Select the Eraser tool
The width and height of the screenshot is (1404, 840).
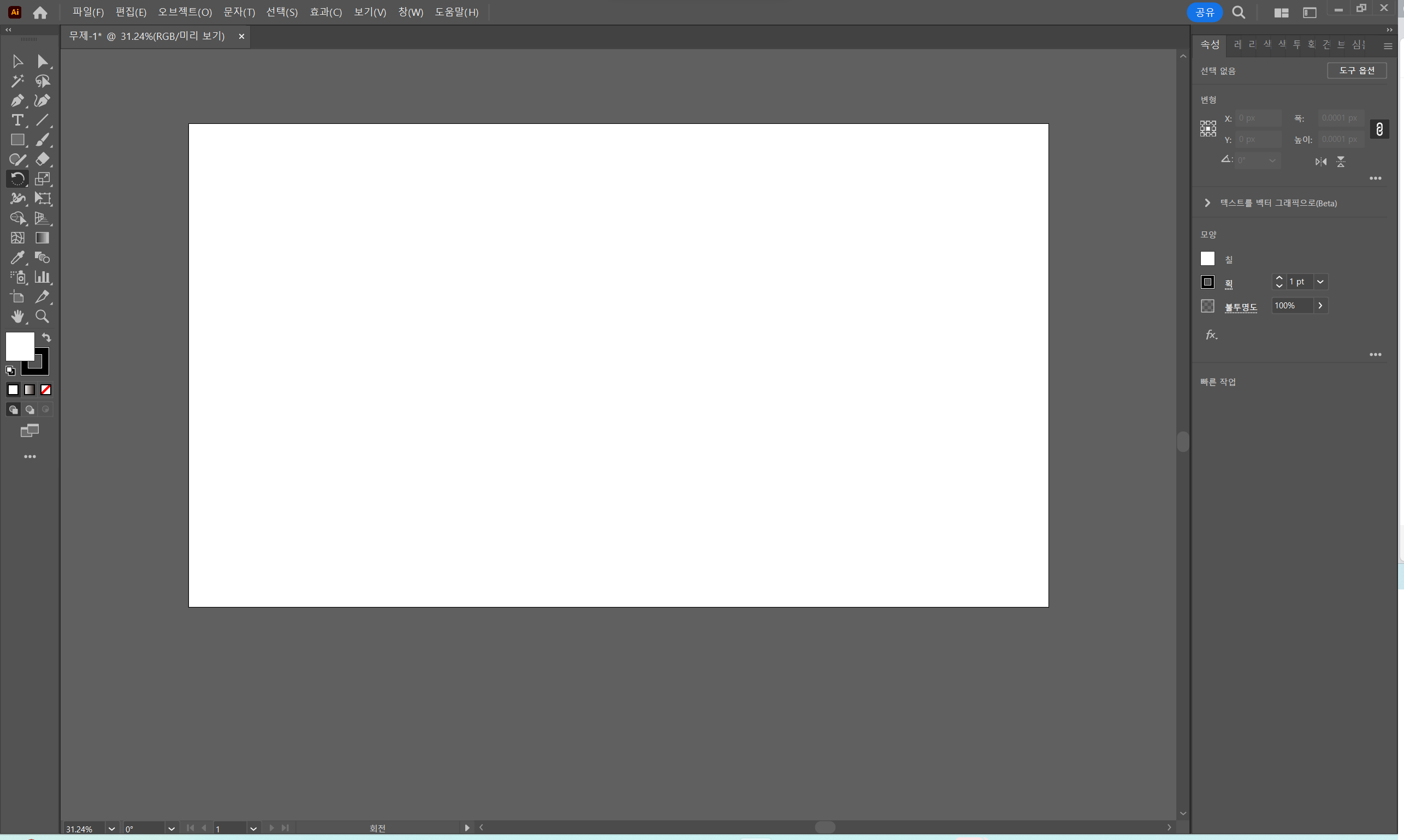tap(43, 159)
